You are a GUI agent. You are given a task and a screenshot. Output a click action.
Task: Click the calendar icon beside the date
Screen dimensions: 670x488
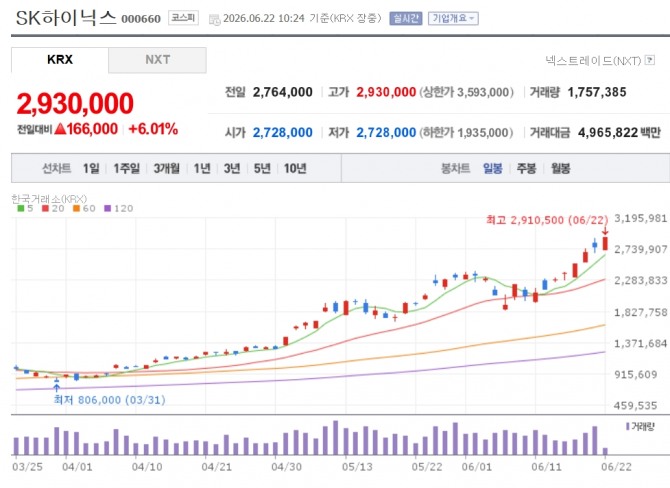pos(215,19)
